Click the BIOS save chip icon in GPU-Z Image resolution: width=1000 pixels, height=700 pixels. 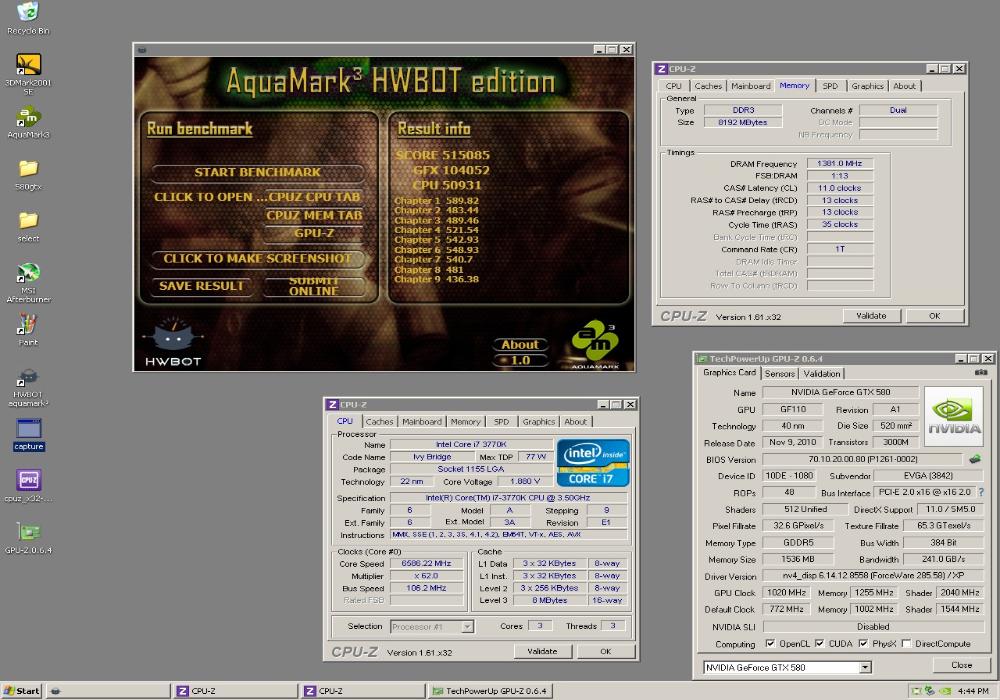point(974,458)
